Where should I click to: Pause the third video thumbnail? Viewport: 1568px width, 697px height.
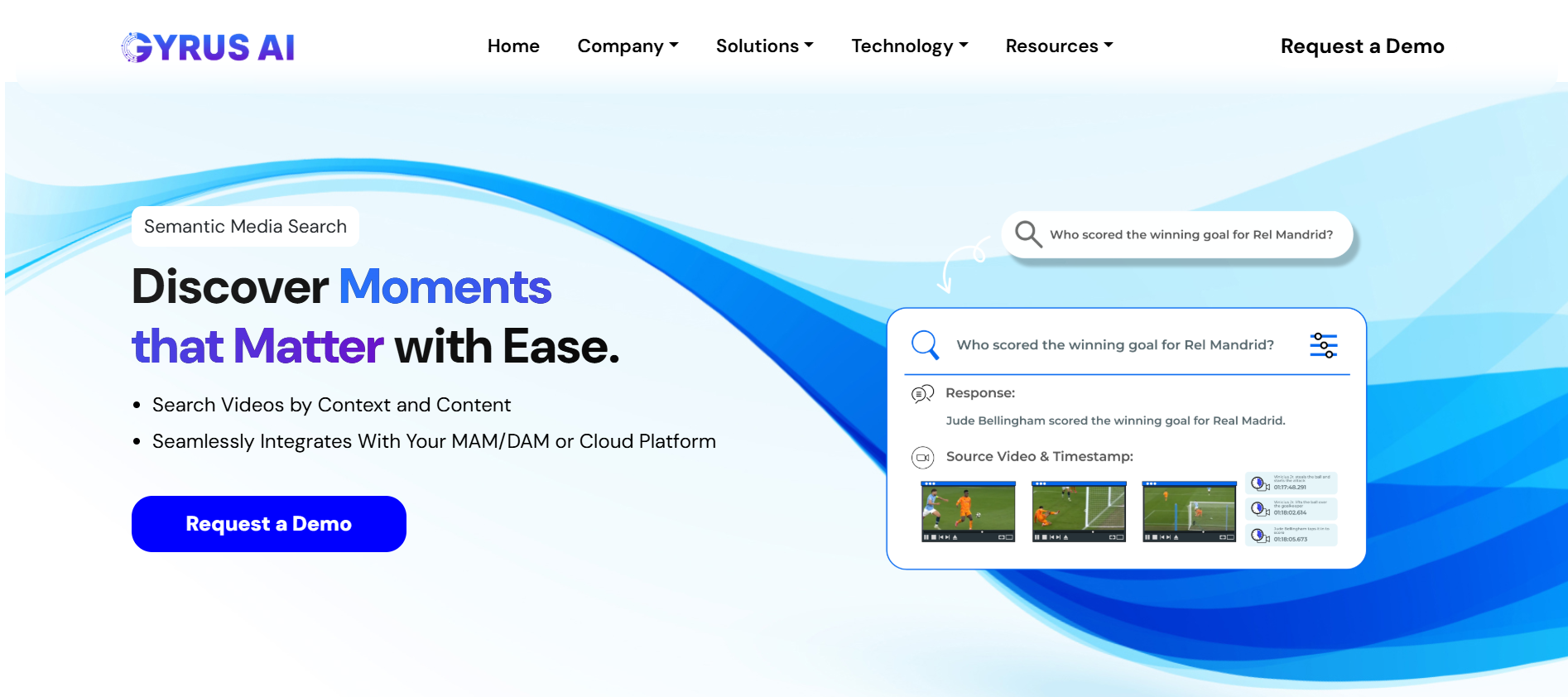click(1147, 537)
